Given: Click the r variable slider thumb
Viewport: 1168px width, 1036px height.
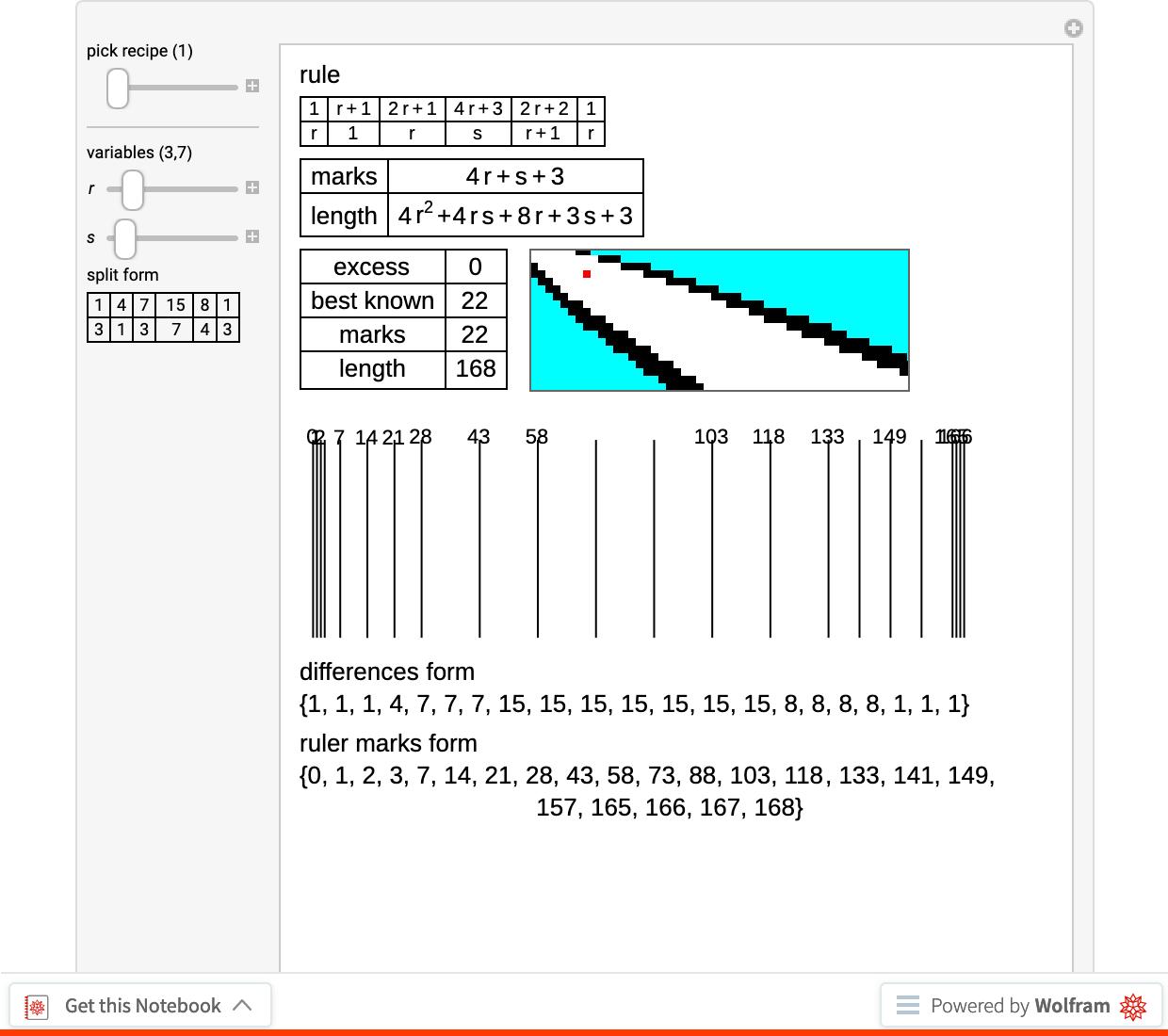Looking at the screenshot, I should click(132, 189).
